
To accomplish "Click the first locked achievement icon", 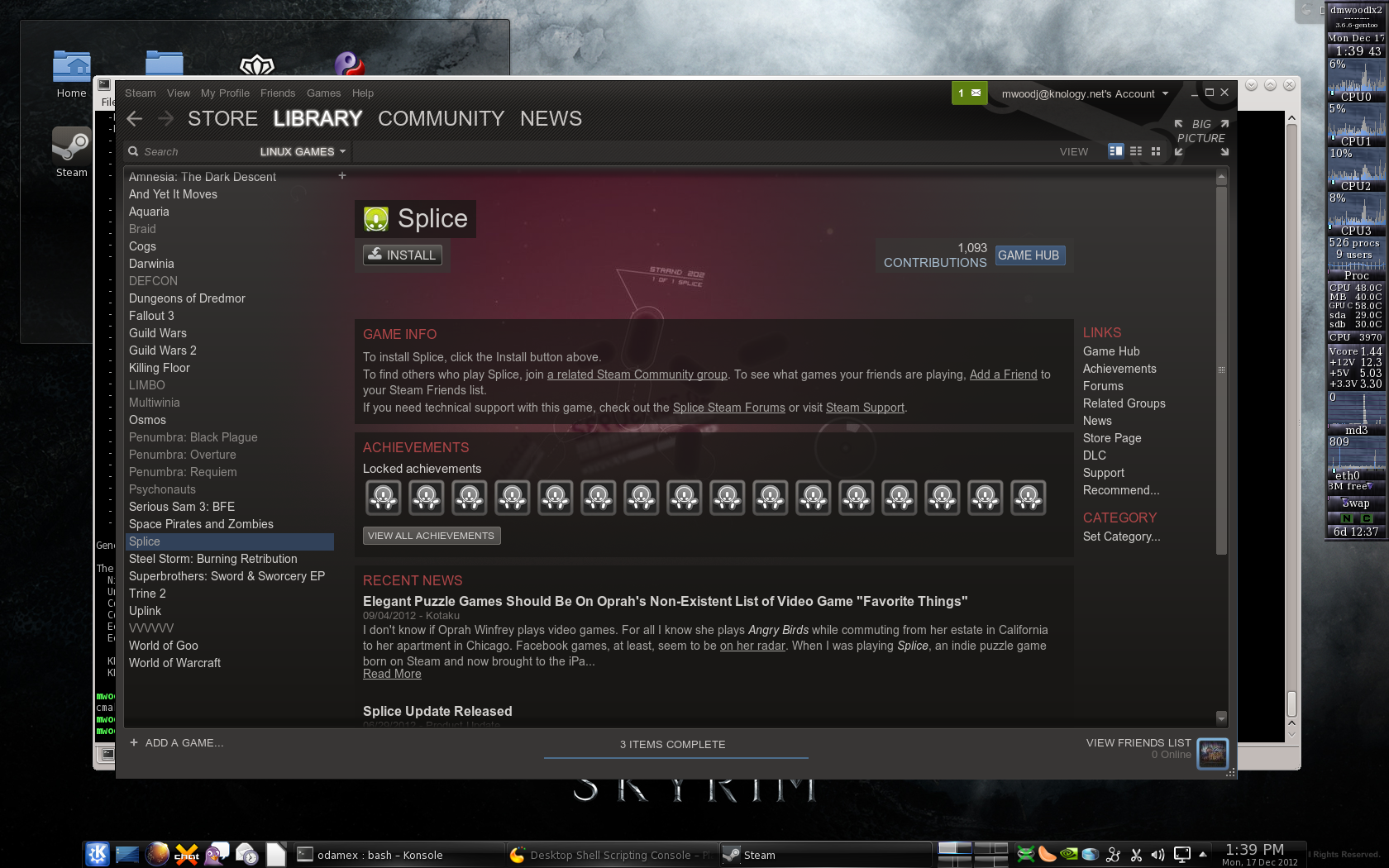I will click(x=383, y=498).
